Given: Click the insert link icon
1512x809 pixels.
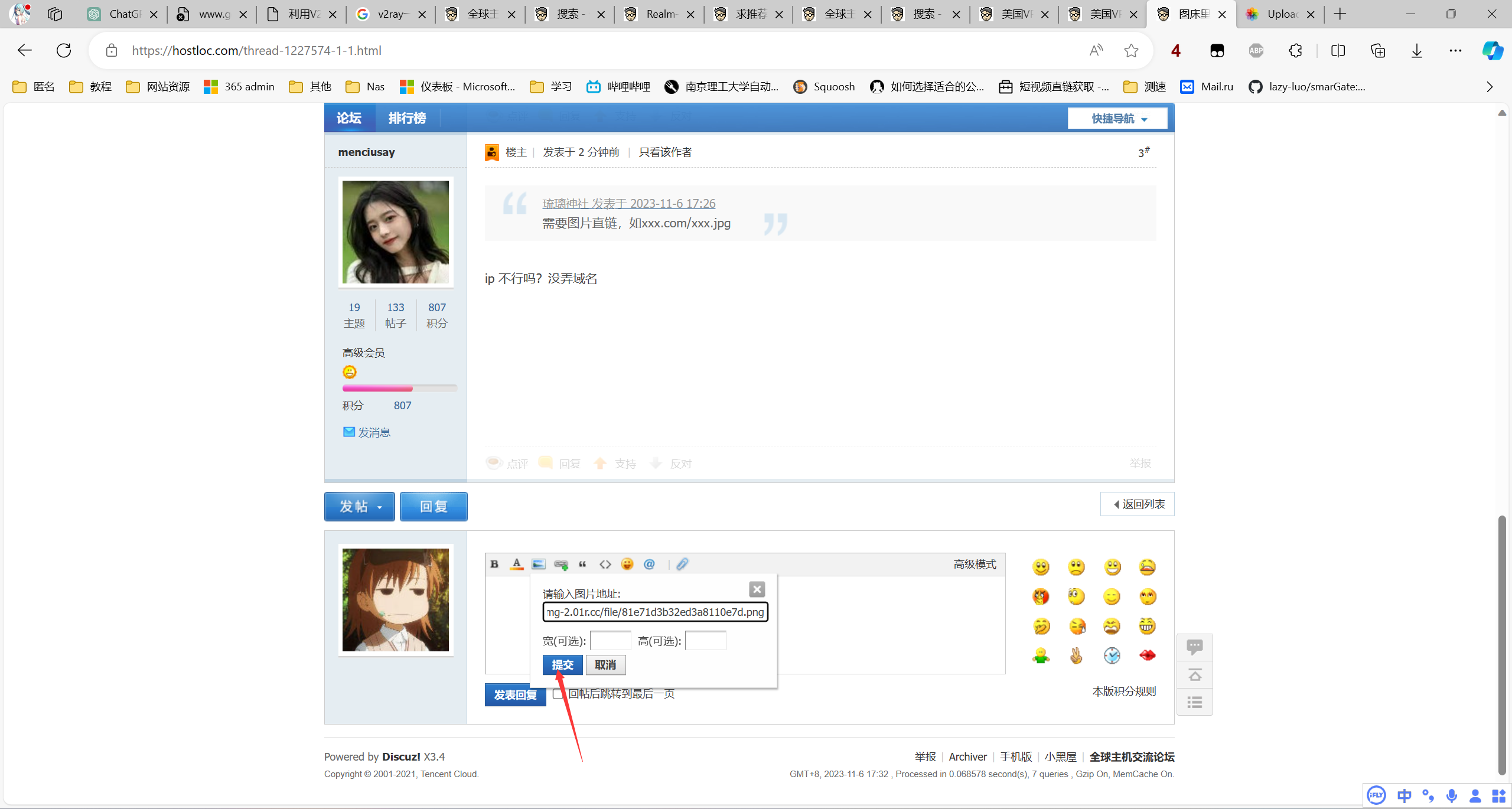Looking at the screenshot, I should pos(561,565).
